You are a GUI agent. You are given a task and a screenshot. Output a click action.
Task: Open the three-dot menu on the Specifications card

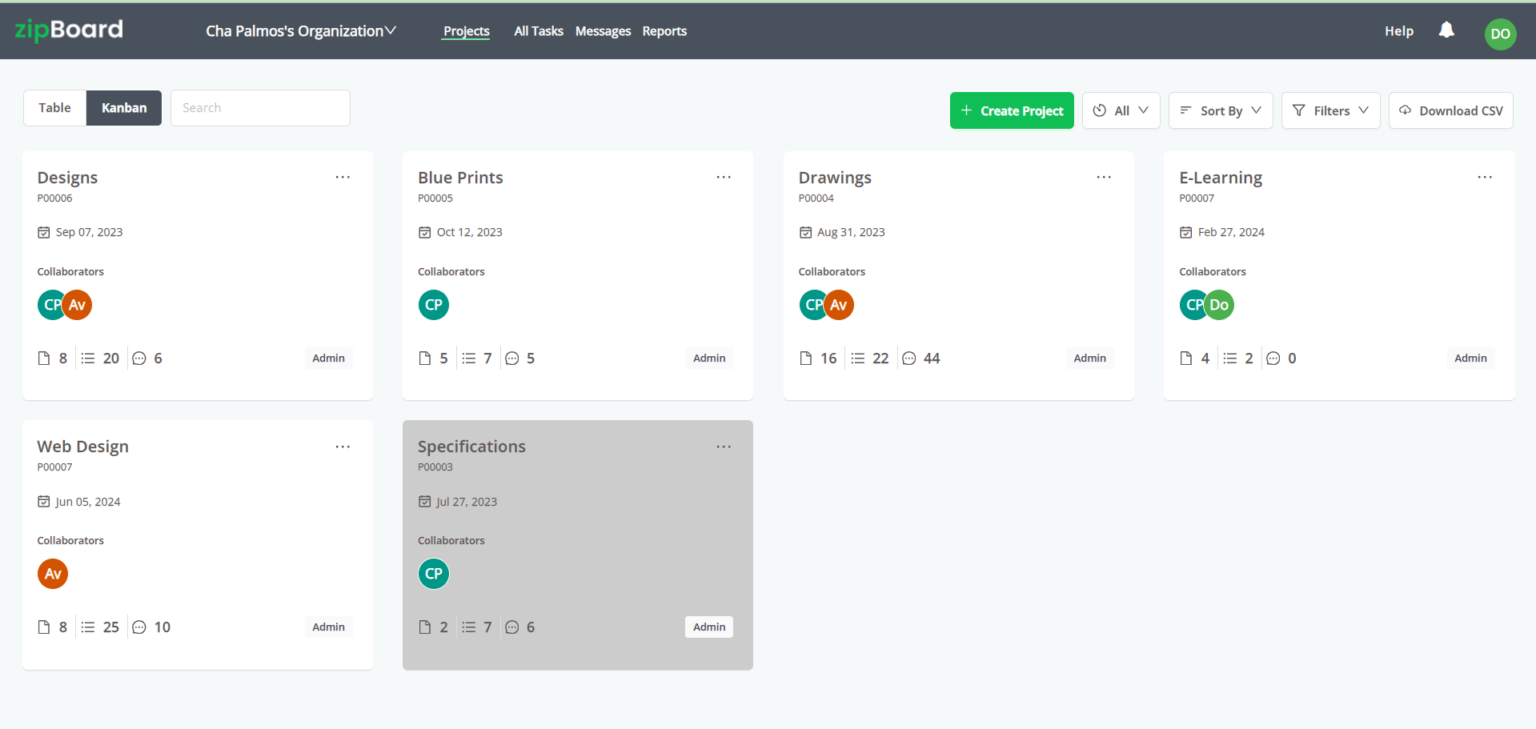coord(723,446)
